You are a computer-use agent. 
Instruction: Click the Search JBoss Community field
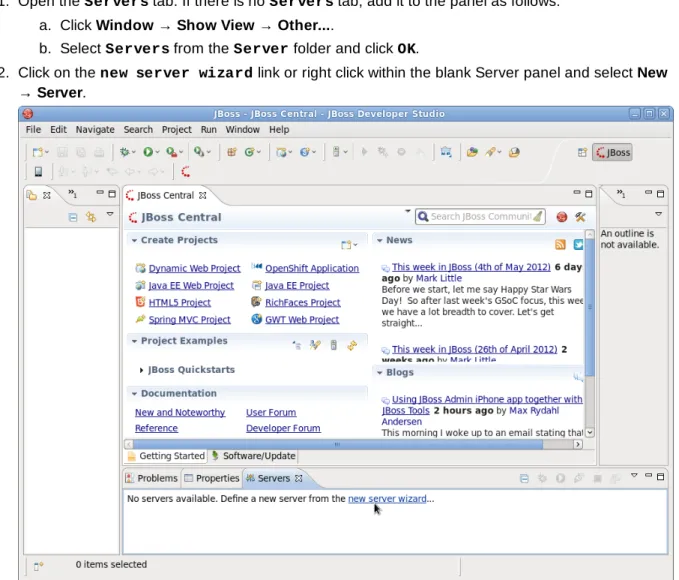click(480, 217)
